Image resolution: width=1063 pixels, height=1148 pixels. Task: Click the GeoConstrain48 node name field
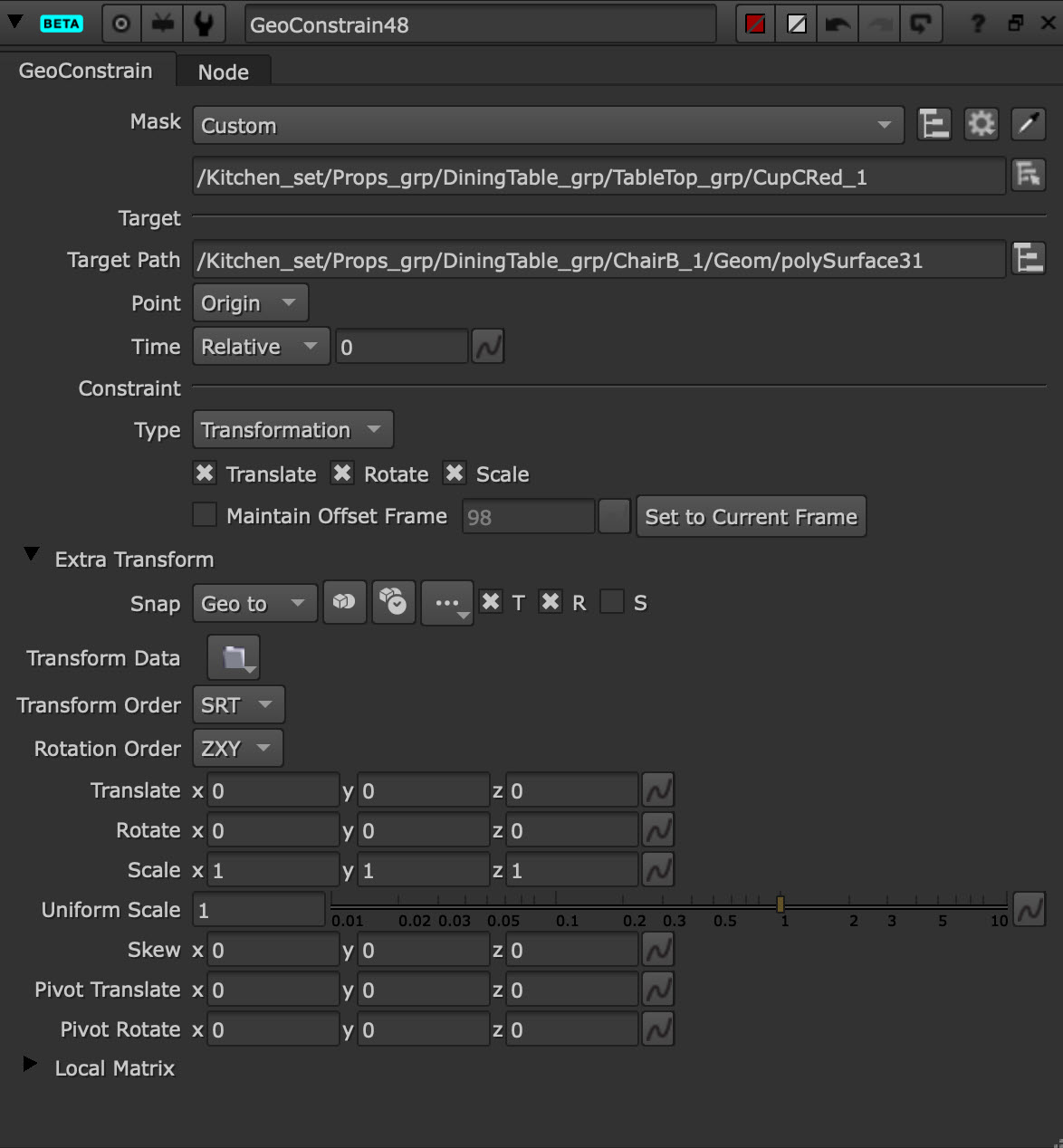pyautogui.click(x=480, y=24)
